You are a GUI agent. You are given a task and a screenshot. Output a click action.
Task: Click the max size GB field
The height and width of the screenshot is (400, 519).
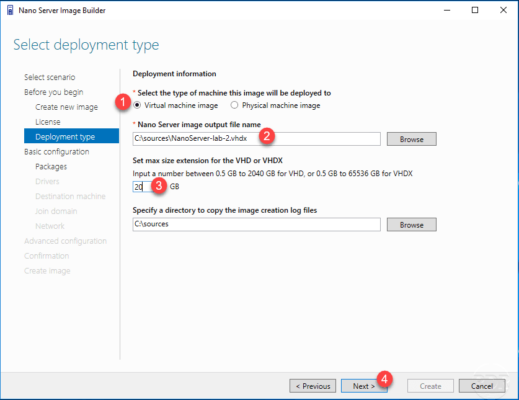(x=143, y=186)
